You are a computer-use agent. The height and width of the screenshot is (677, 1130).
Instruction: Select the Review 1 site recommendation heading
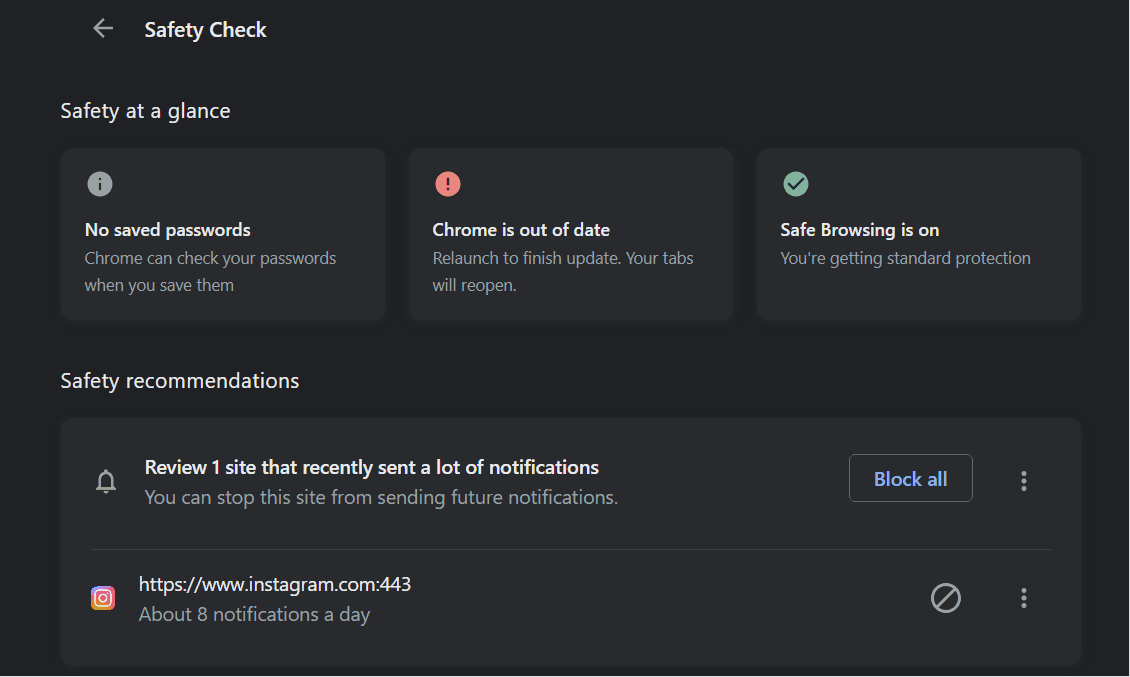point(372,466)
